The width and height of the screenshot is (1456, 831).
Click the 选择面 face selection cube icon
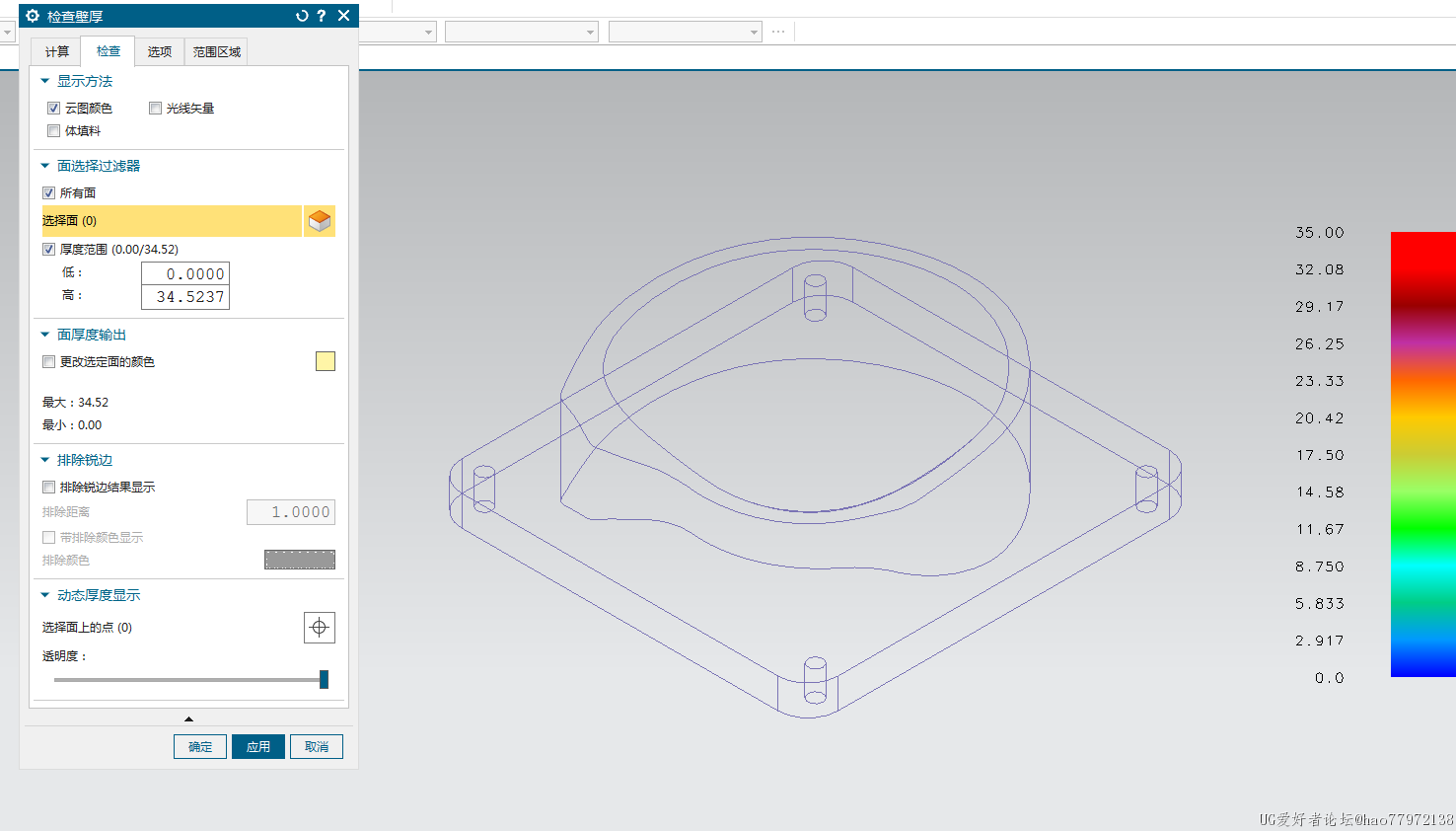click(320, 221)
